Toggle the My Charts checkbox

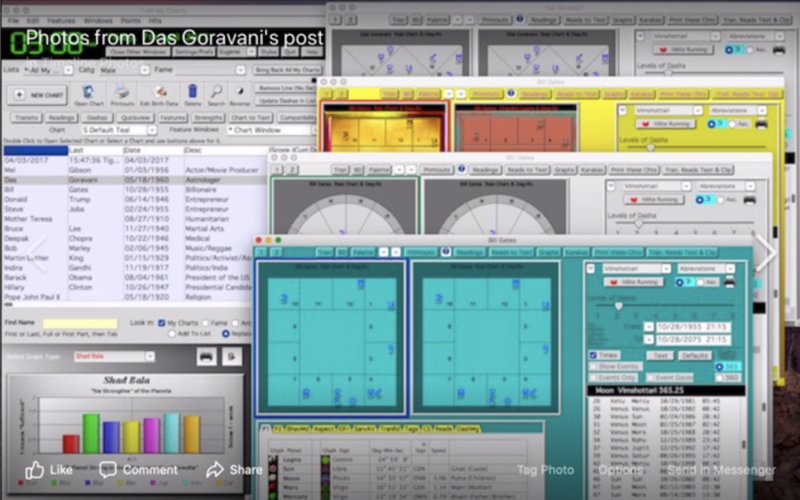tap(161, 323)
